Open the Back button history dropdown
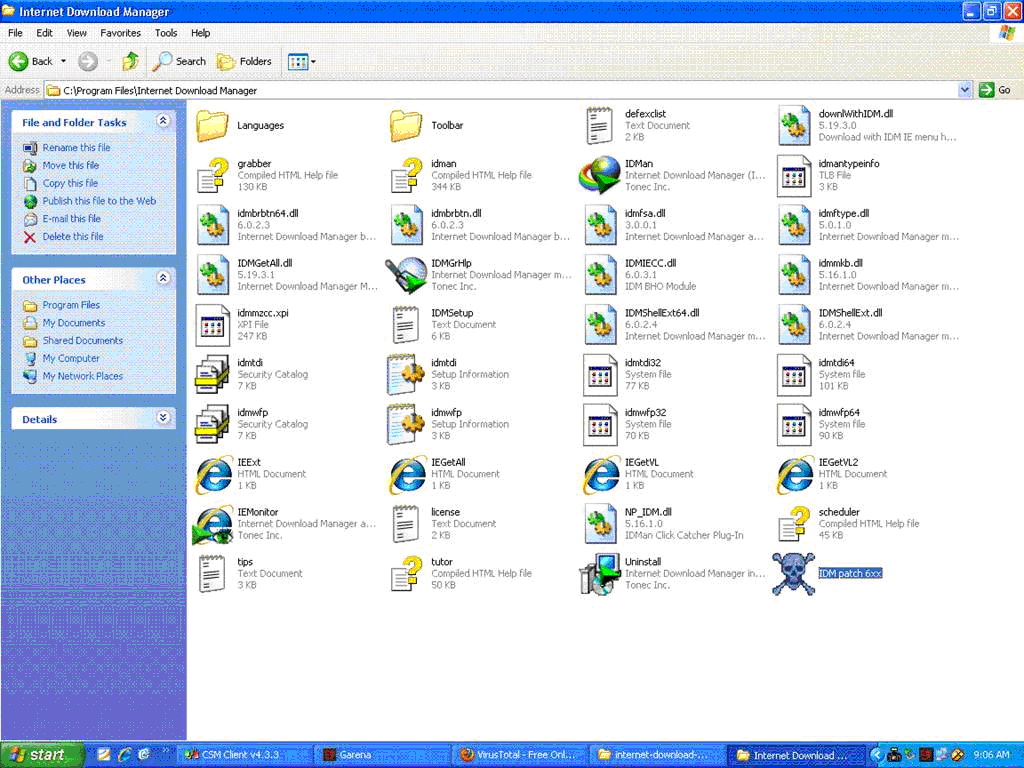This screenshot has width=1024, height=768. tap(63, 61)
